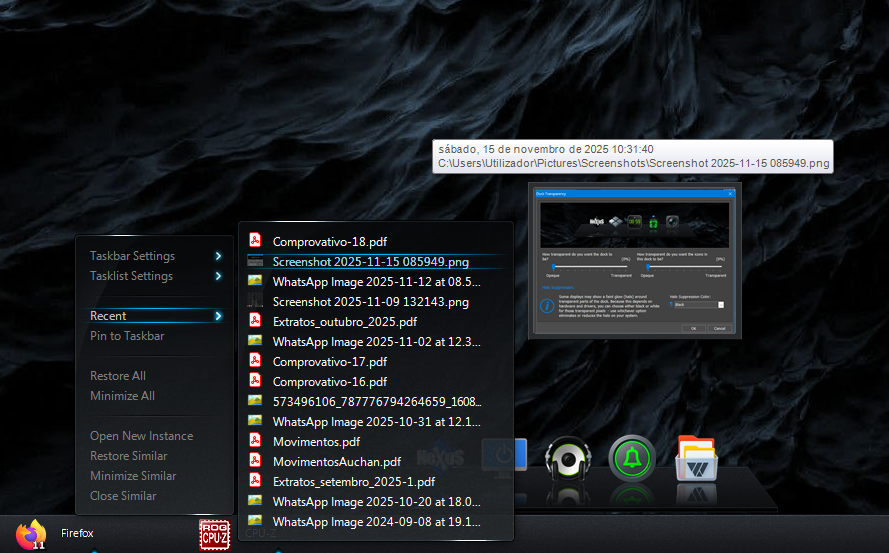This screenshot has height=553, width=889.
Task: Click the PDF icon next to Movimentos.pdf
Action: [256, 441]
